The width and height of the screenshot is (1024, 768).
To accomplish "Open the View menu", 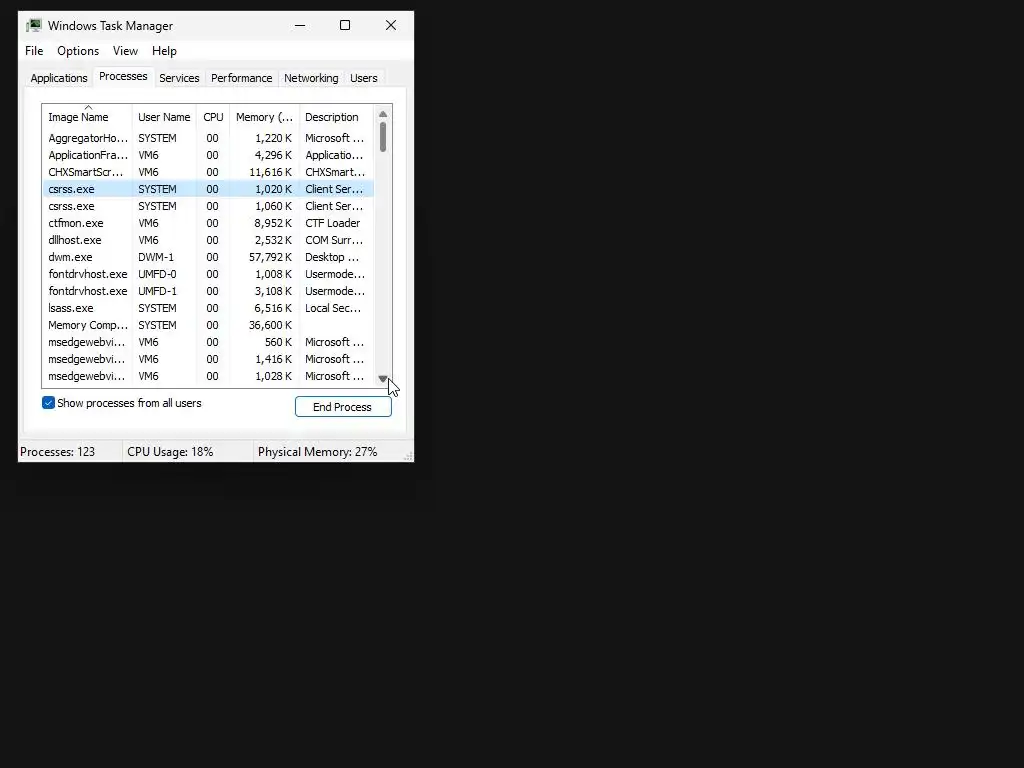I will point(125,51).
